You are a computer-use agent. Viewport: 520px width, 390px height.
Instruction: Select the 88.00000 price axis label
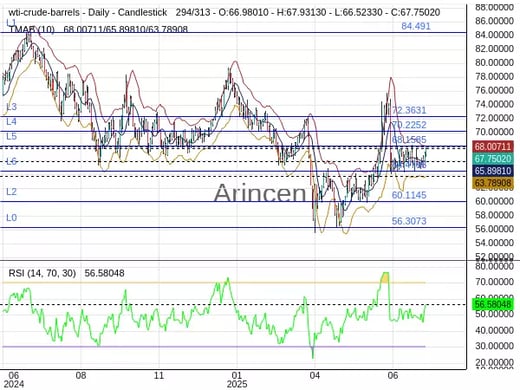(x=494, y=7)
